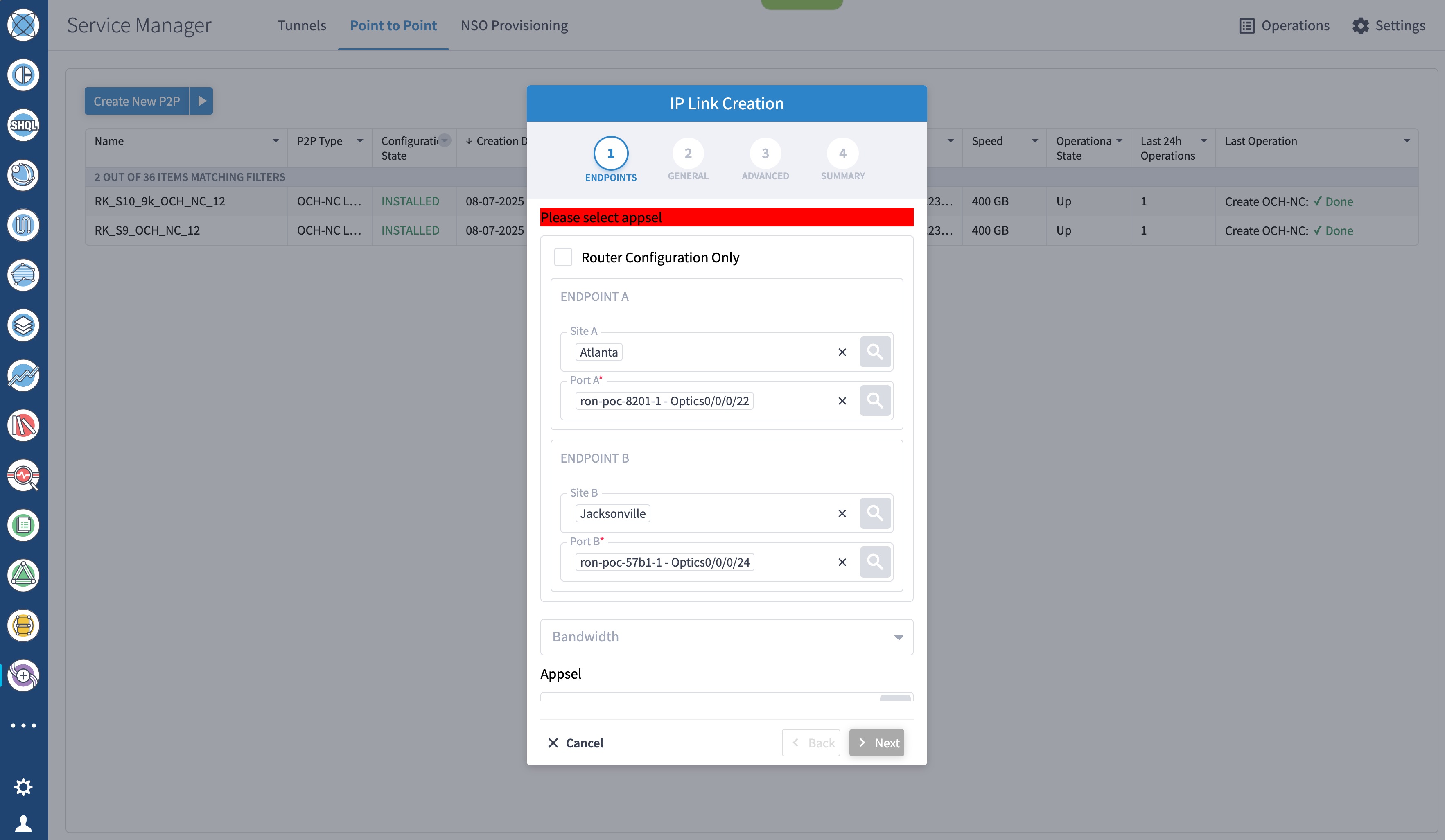Click the SHQL sidebar icon
Viewport: 1445px width, 840px height.
pyautogui.click(x=23, y=125)
